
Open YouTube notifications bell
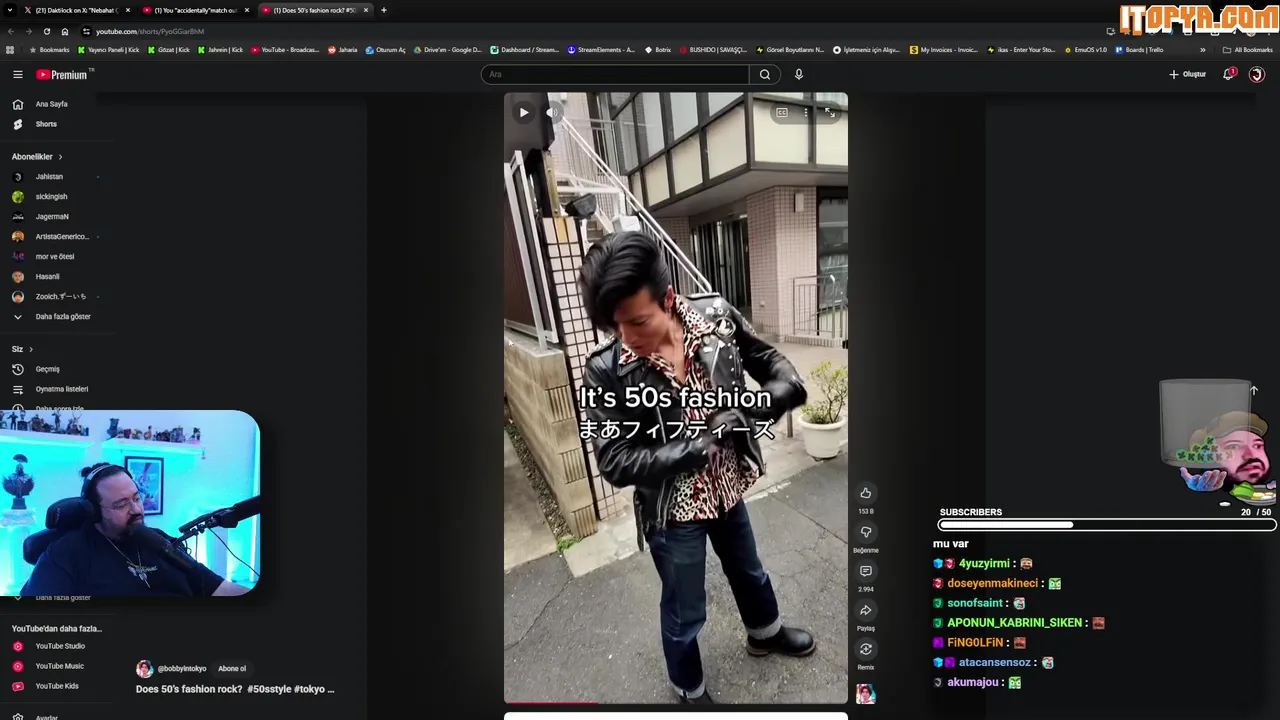point(1229,74)
